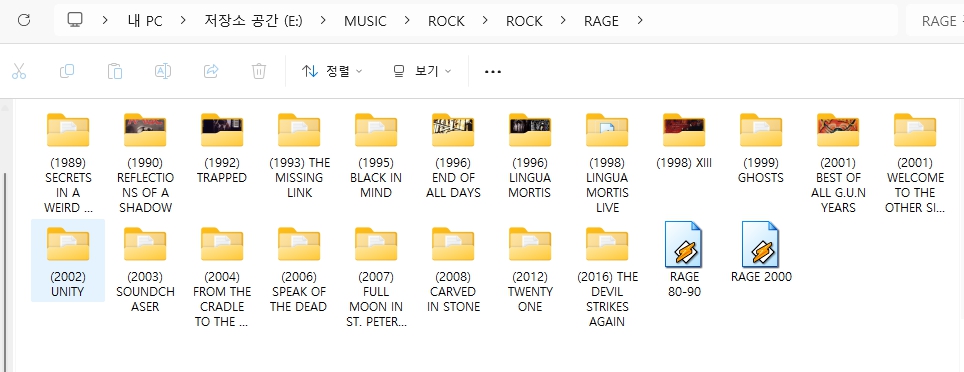Select the (2004) FROM THE CRADLE folder icon
The height and width of the screenshot is (372, 964).
tap(222, 244)
